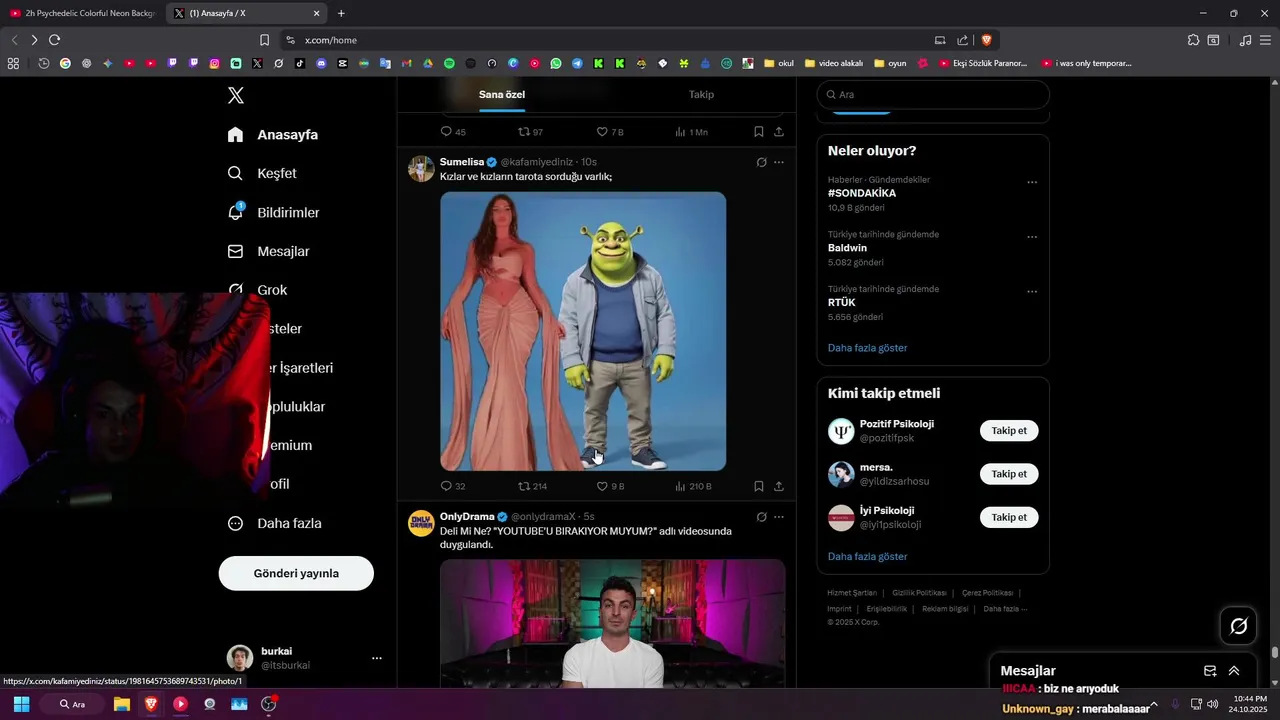Viewport: 1280px width, 720px height.
Task: Open the Keşfet search page
Action: [x=262, y=173]
